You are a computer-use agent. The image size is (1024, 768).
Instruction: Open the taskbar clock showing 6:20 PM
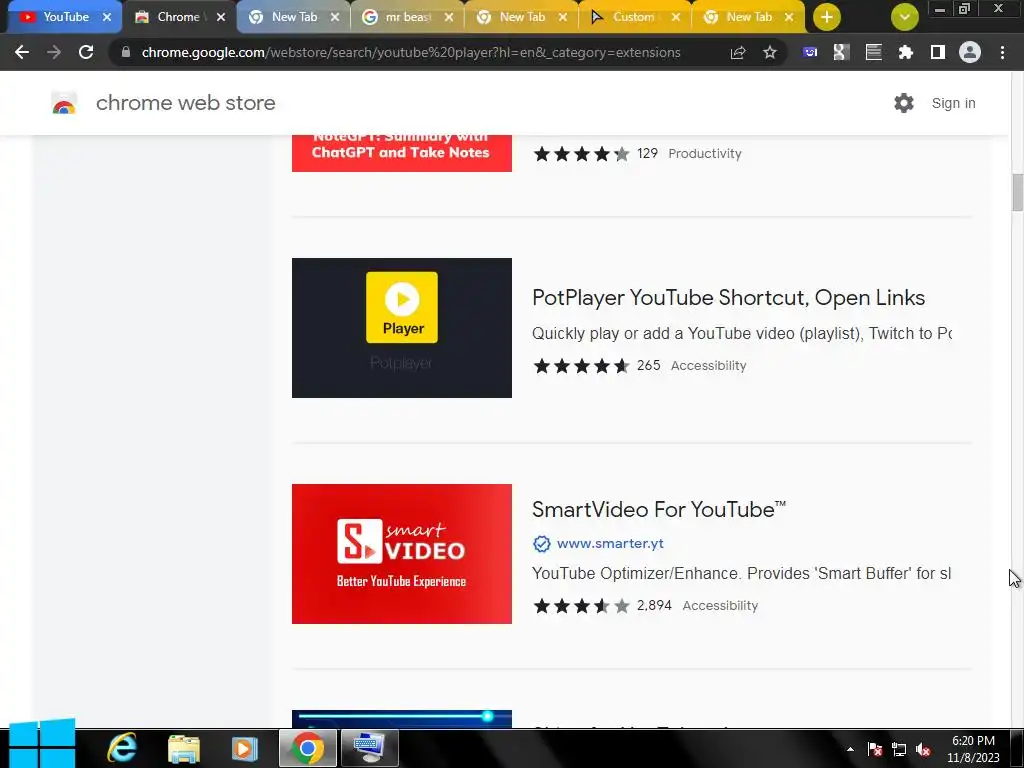(x=973, y=749)
